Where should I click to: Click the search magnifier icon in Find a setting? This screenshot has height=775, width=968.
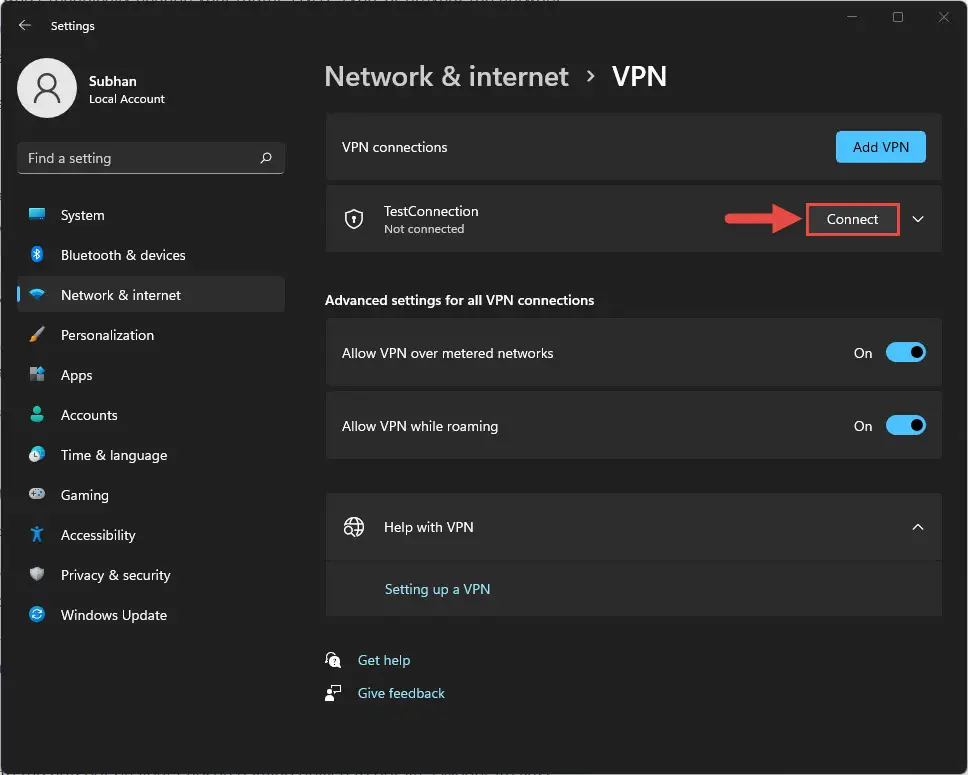[266, 158]
